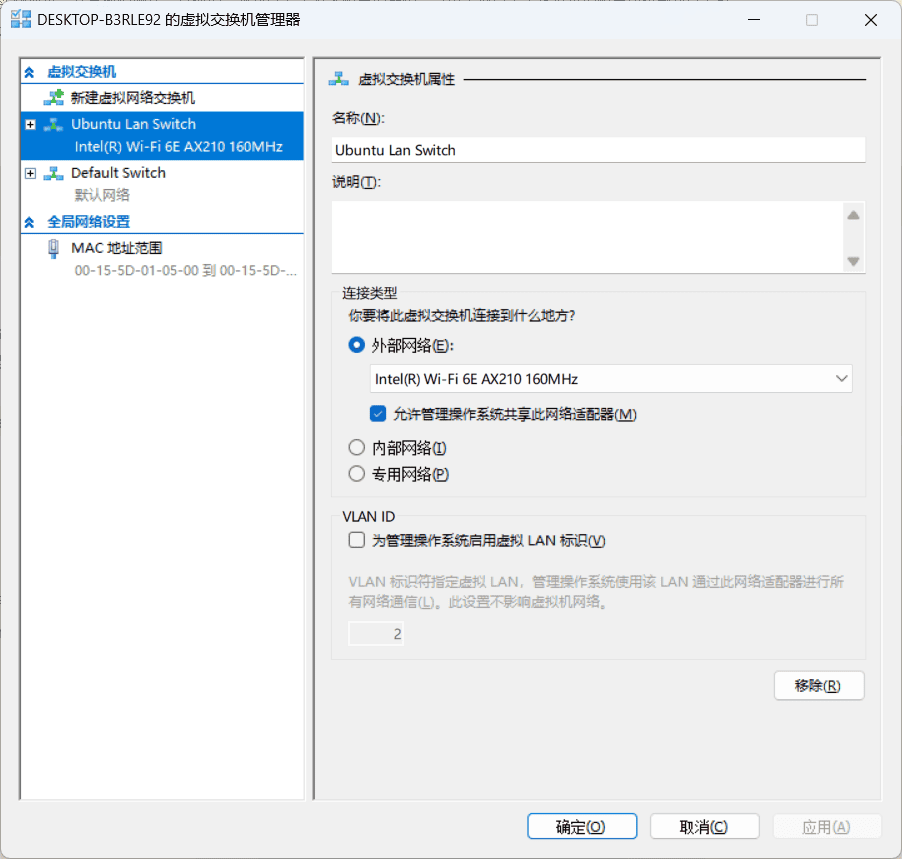
Task: Uncheck 允许管理操作系统共享此网络适配器
Action: pos(378,413)
